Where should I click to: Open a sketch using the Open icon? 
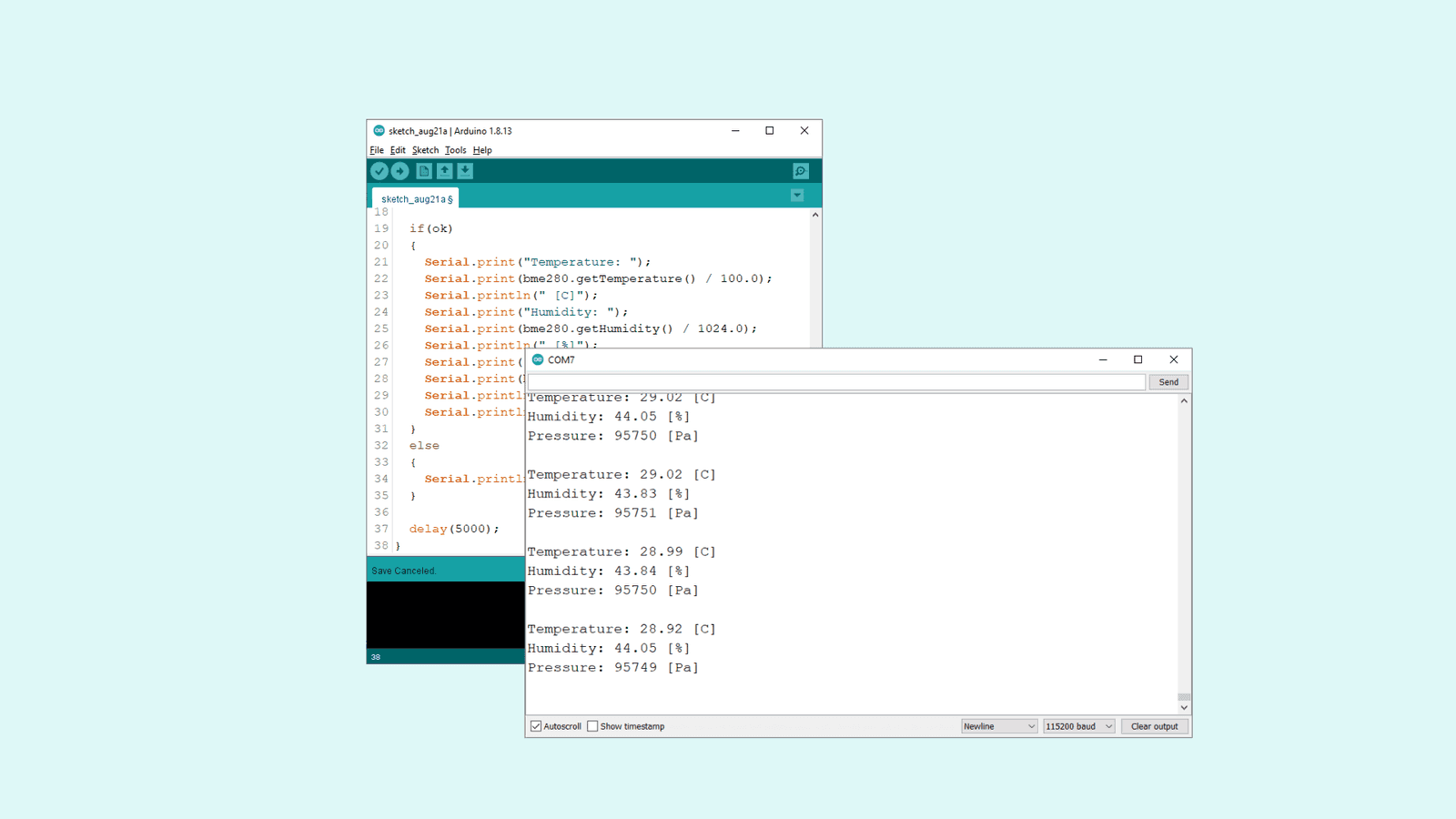444,170
